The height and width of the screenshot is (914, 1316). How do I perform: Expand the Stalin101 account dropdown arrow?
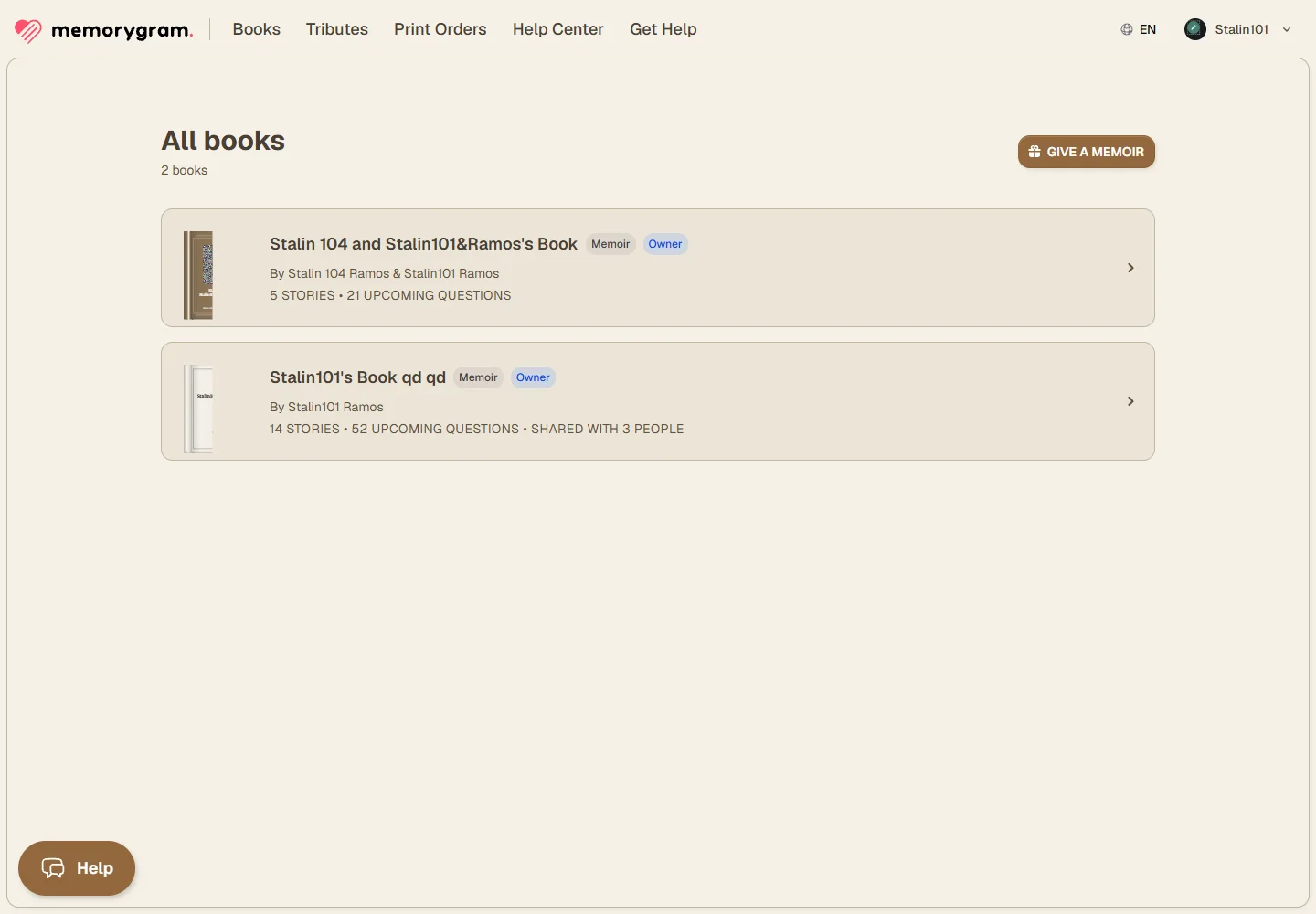pos(1287,29)
